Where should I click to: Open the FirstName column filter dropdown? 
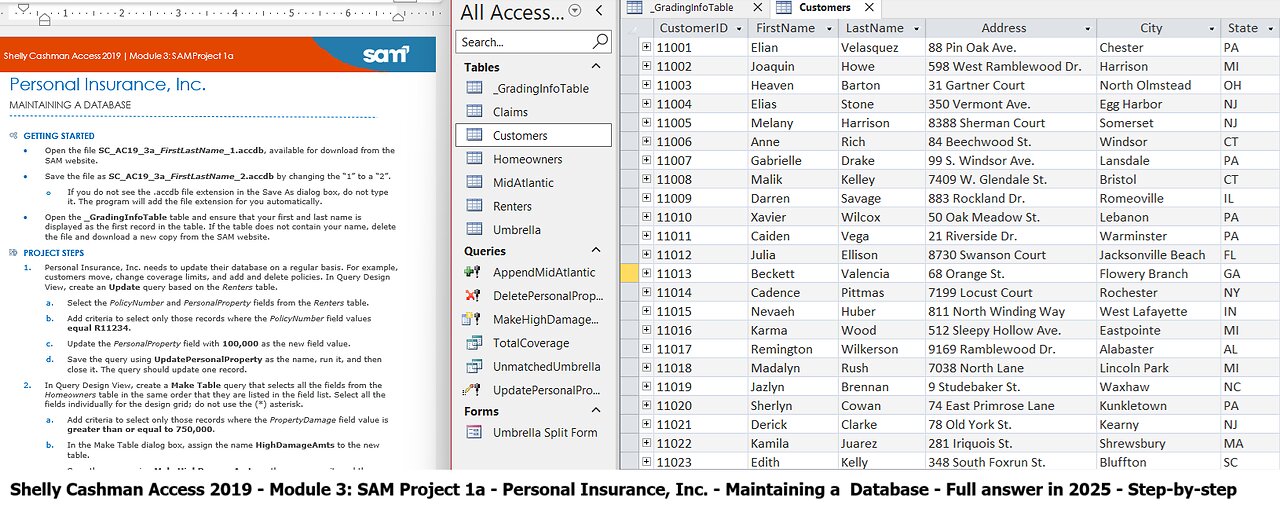tap(827, 28)
